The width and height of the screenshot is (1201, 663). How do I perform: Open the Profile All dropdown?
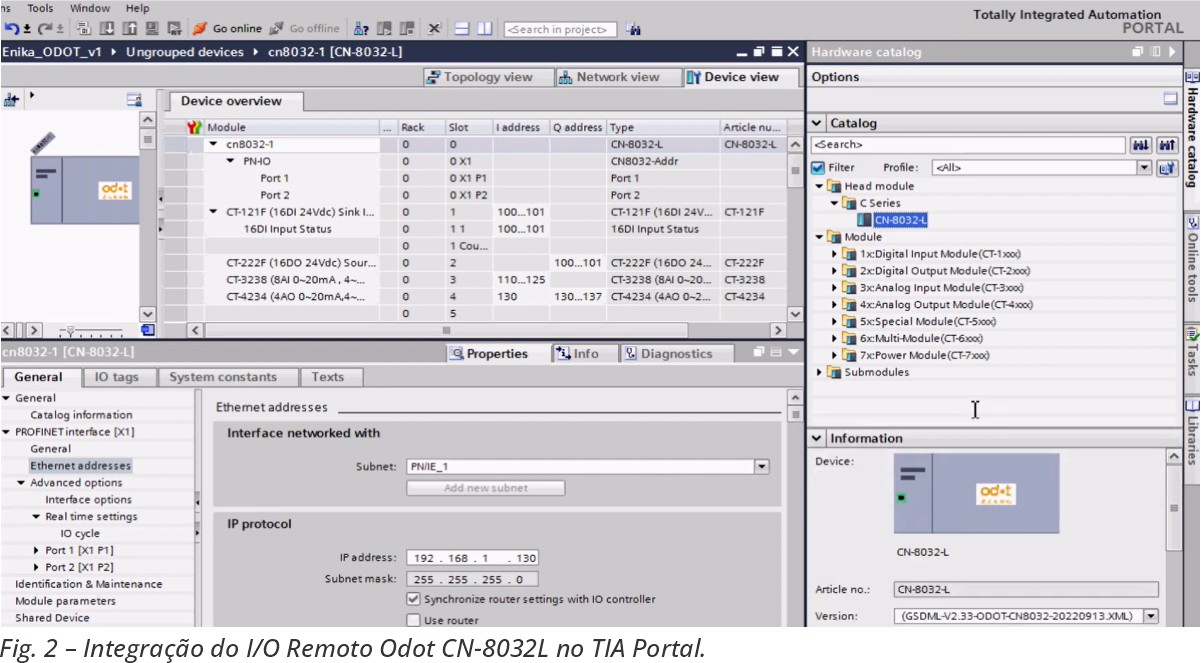pyautogui.click(x=1145, y=168)
